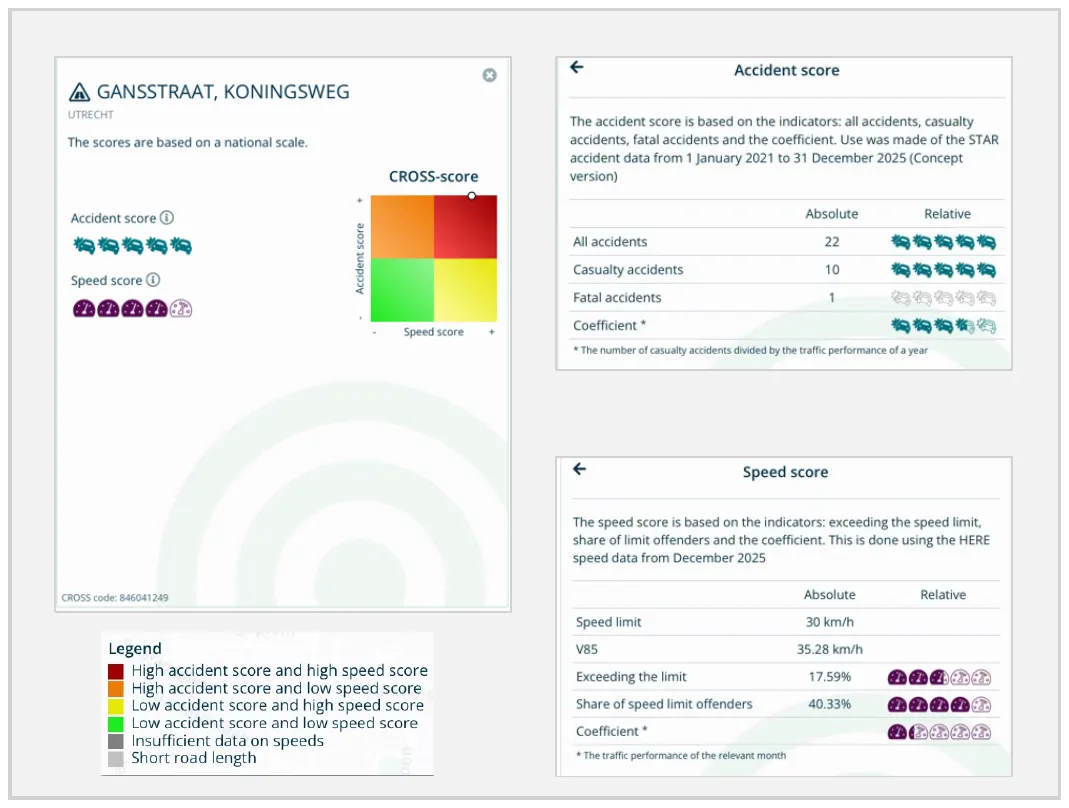Click the V85 value '35.28 km/h'
This screenshot has width=1069, height=808.
[830, 649]
